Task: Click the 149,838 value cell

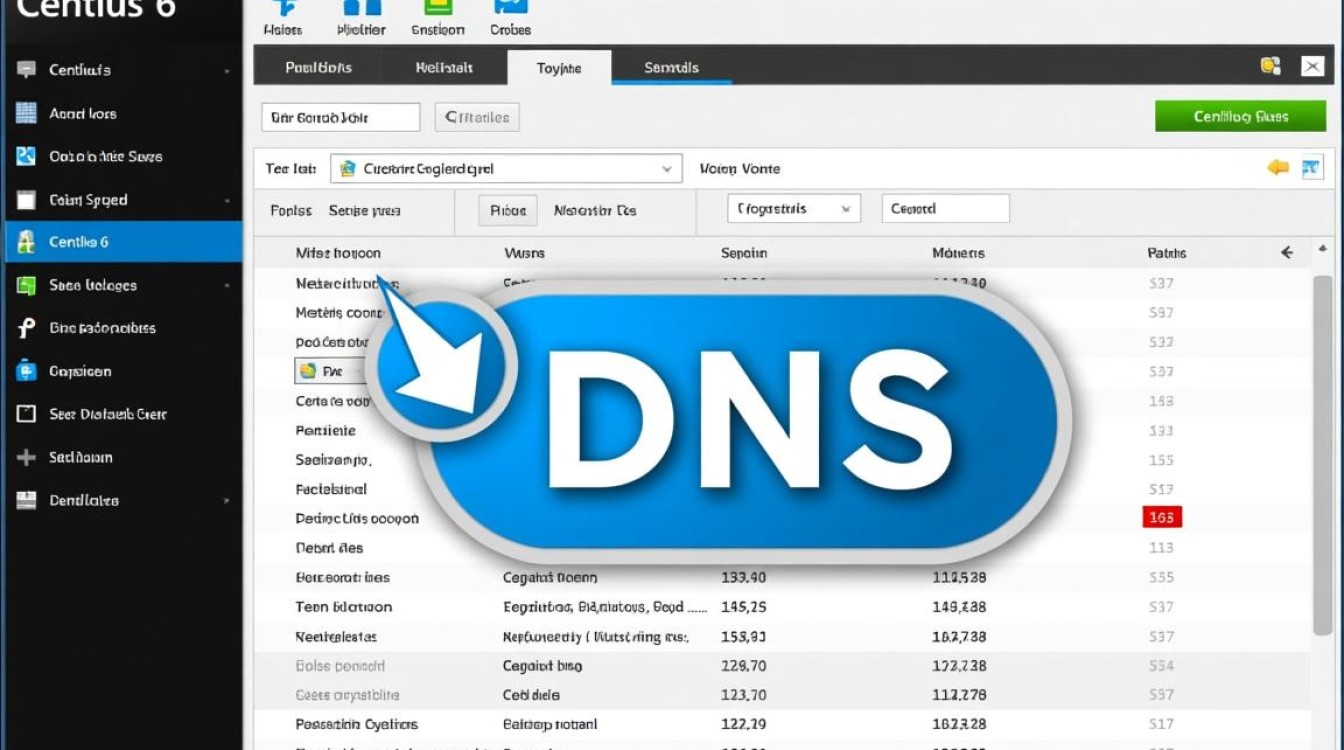Action: click(959, 607)
